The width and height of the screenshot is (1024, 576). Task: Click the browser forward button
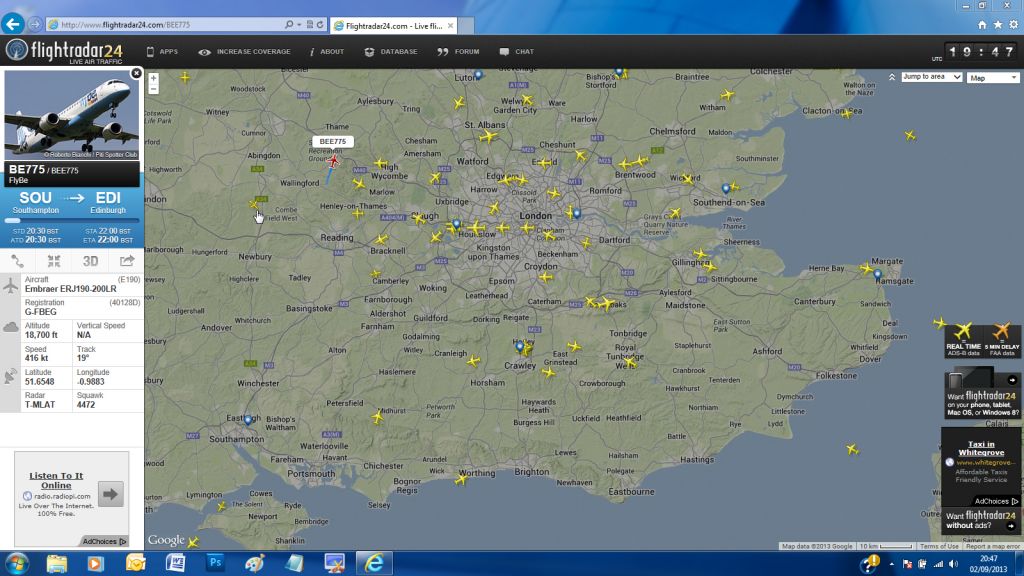coord(35,25)
